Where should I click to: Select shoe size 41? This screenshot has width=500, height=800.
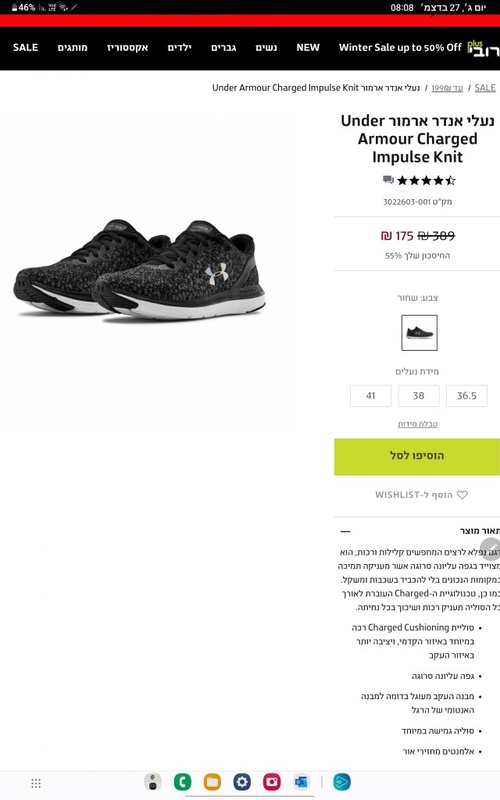click(x=370, y=395)
